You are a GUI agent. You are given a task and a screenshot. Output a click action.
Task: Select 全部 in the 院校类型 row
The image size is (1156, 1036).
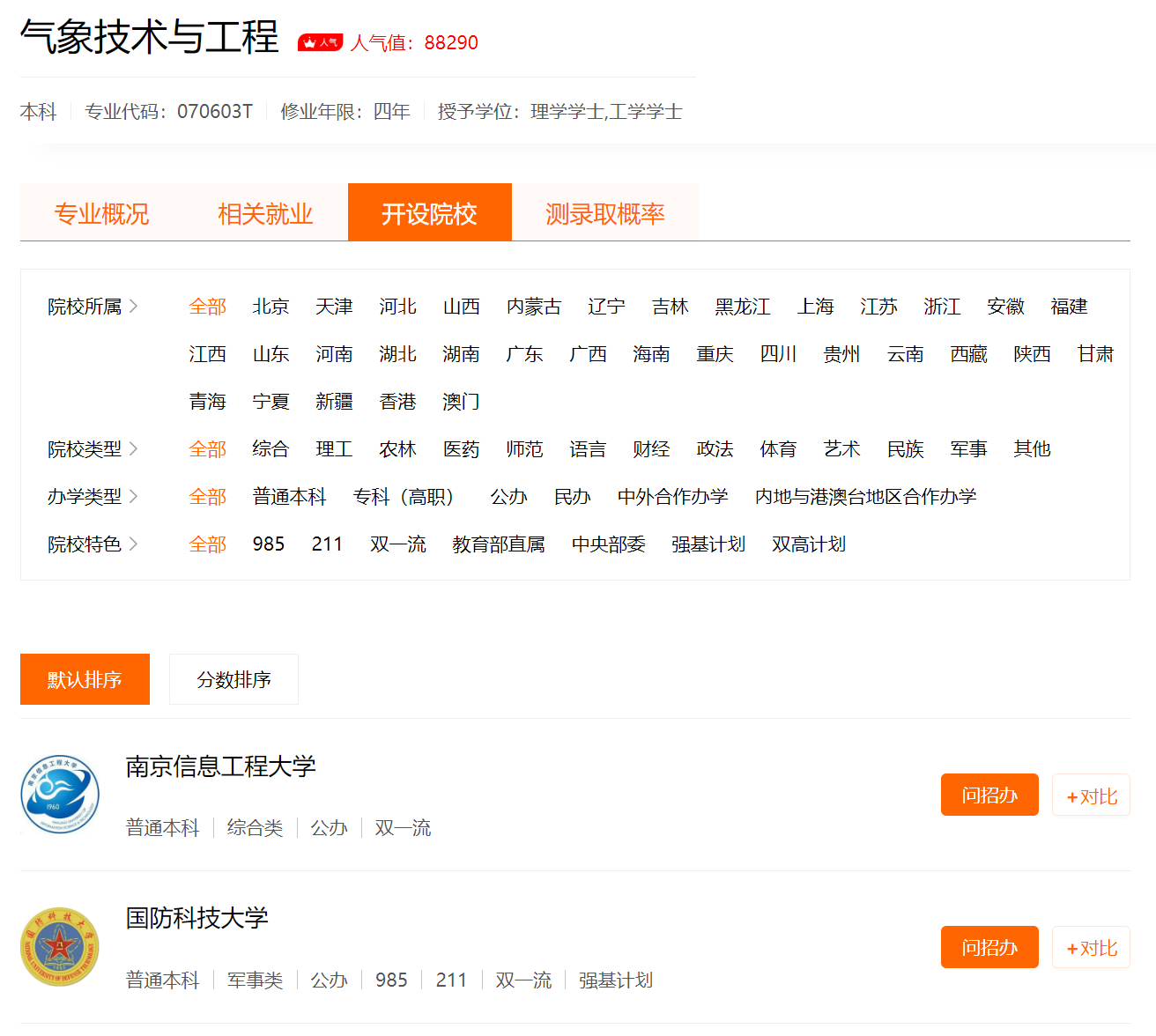[x=208, y=449]
